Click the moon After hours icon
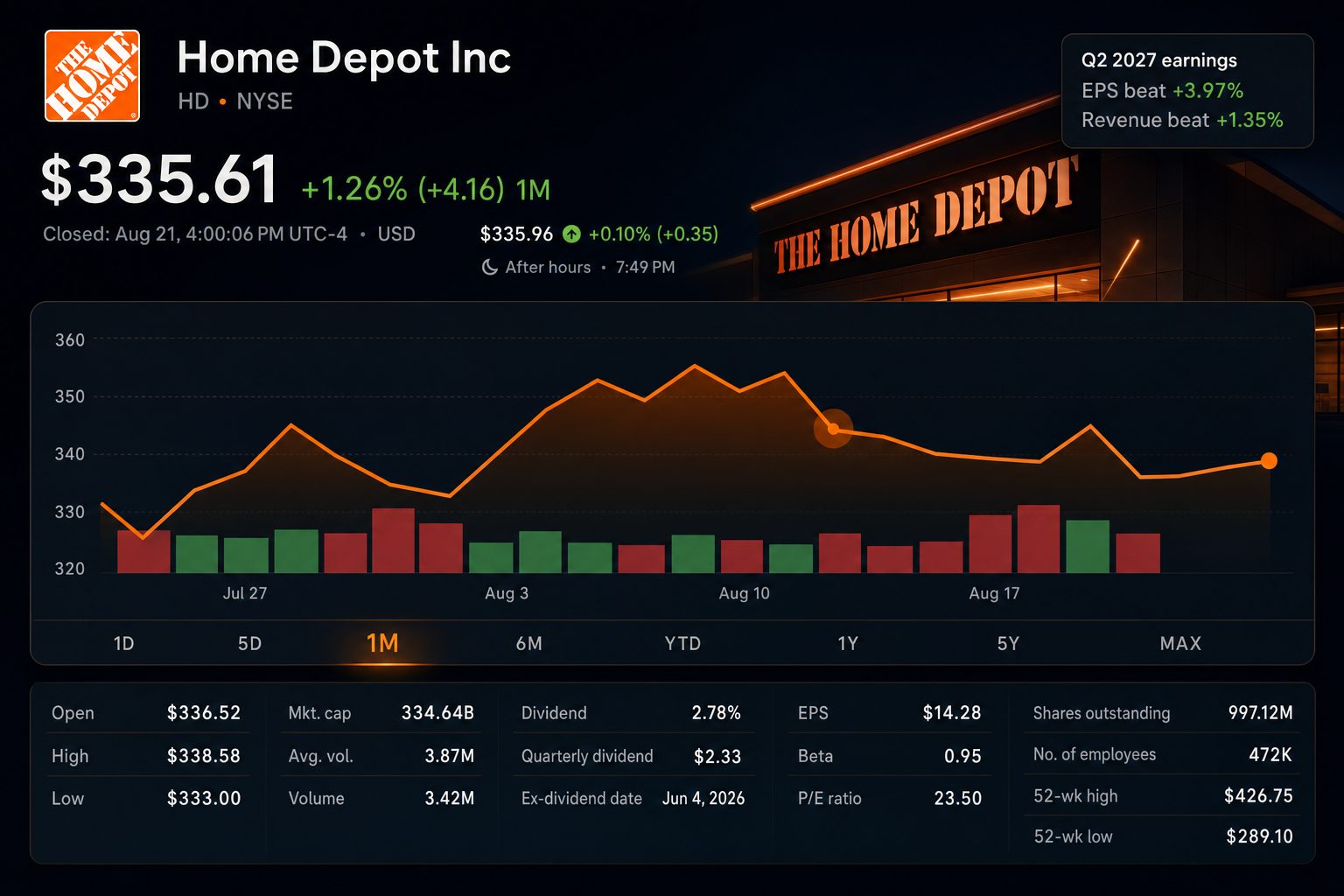Viewport: 1344px width, 896px height. click(x=490, y=267)
